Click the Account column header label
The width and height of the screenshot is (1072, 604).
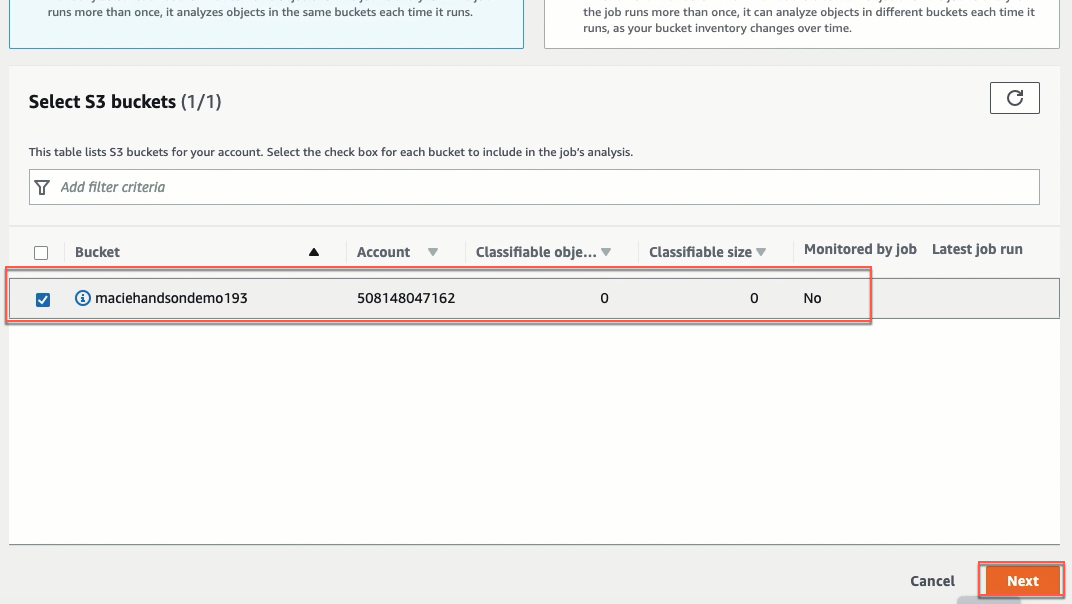pyautogui.click(x=384, y=252)
